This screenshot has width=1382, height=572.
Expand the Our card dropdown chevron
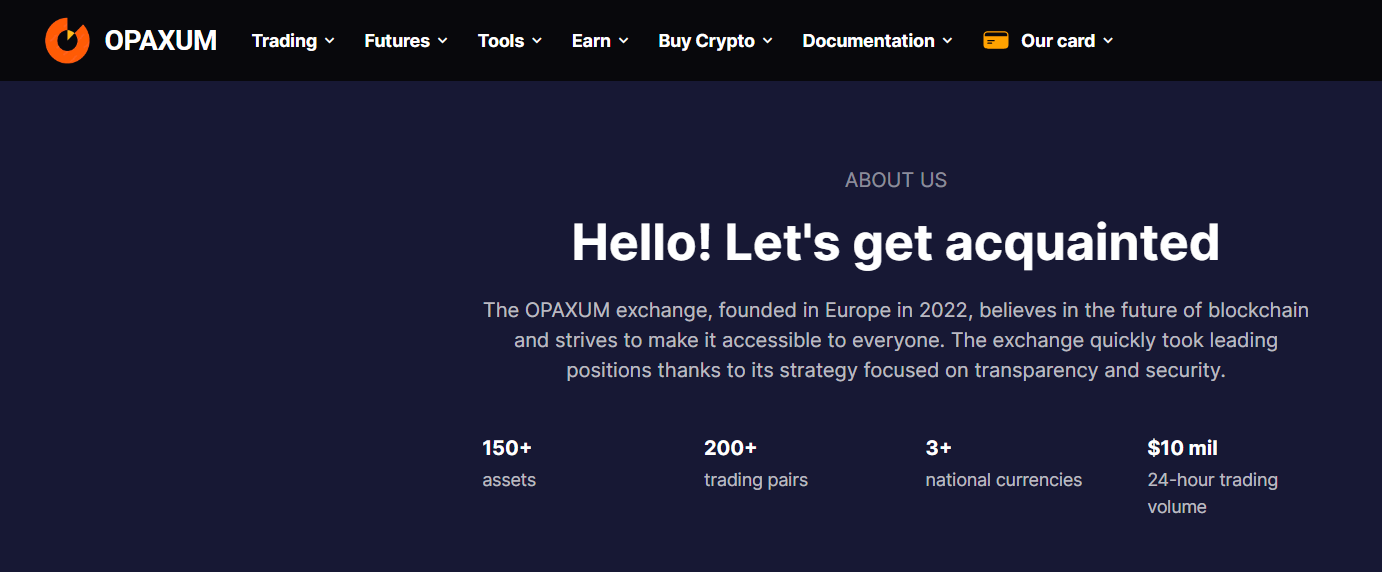point(1108,41)
